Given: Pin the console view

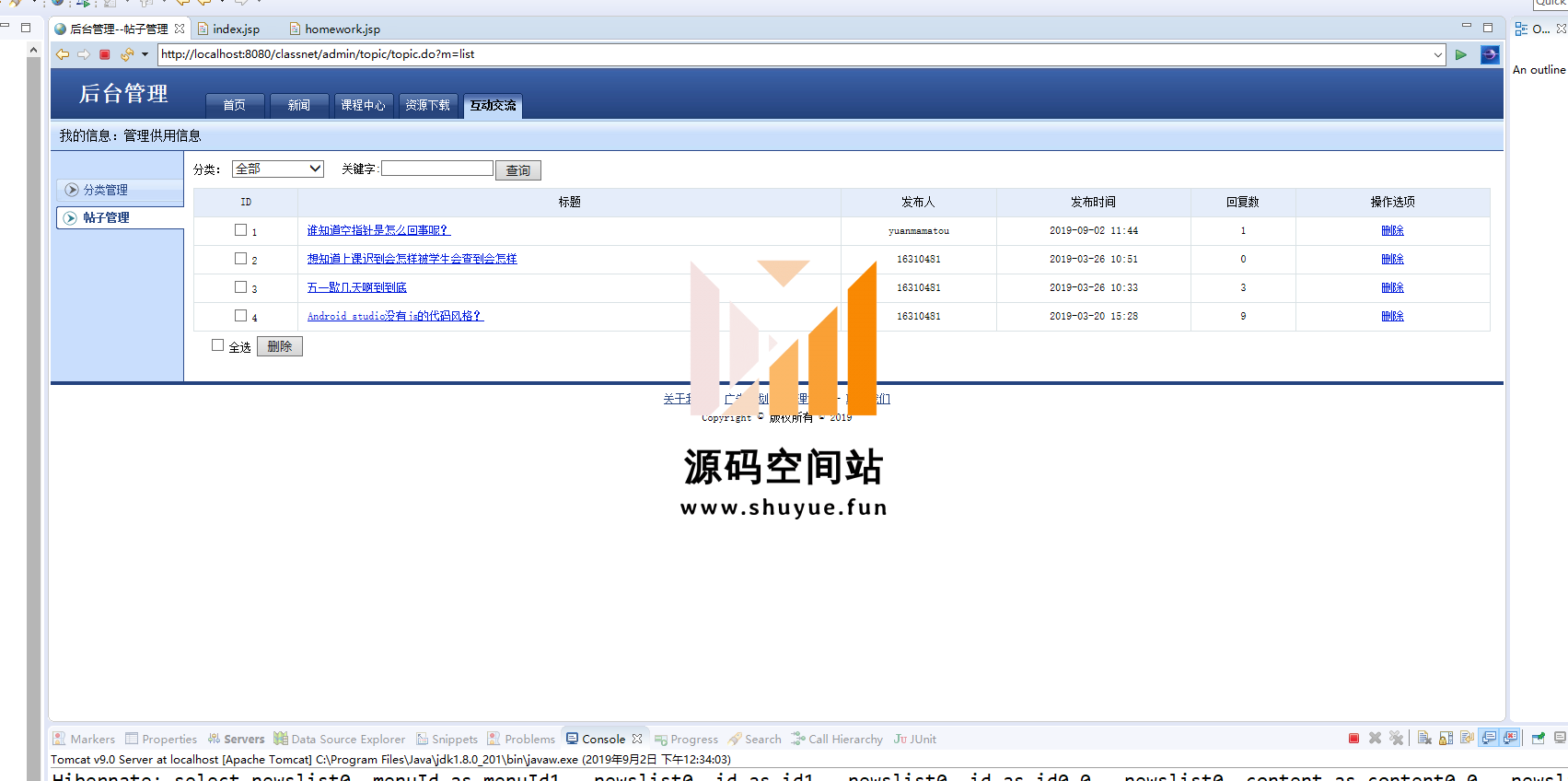Looking at the screenshot, I should [x=1538, y=738].
